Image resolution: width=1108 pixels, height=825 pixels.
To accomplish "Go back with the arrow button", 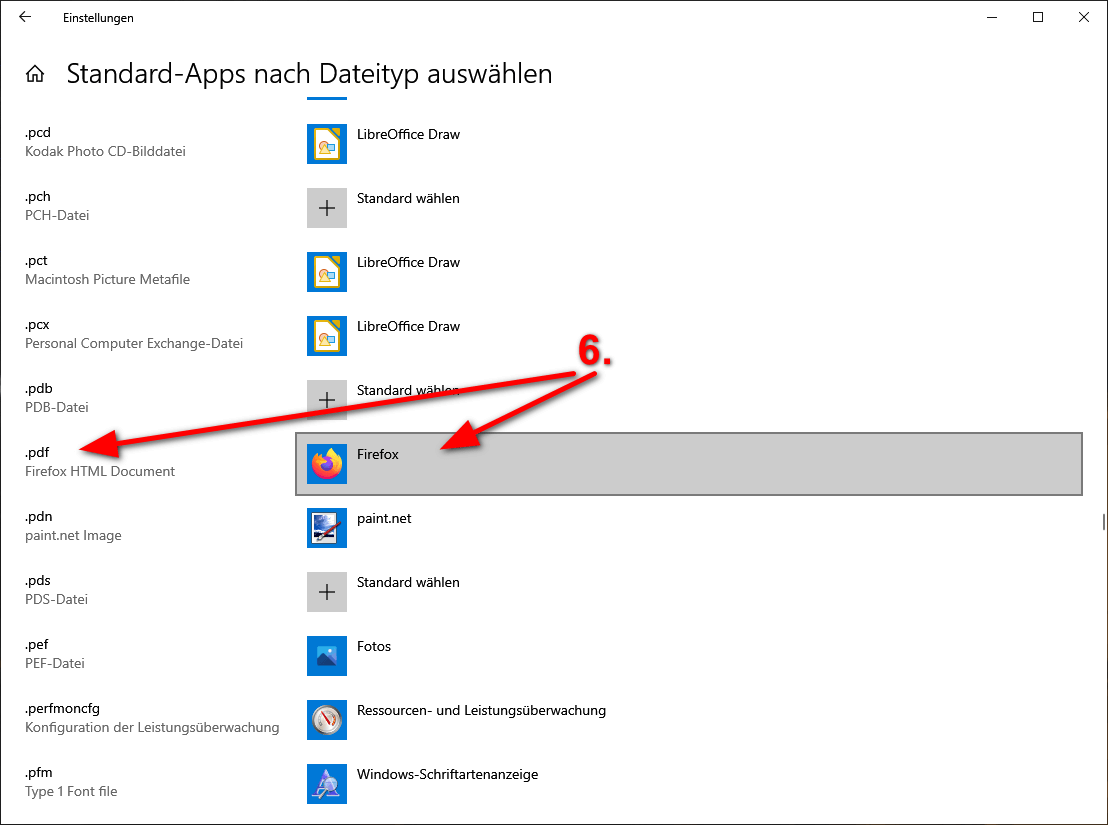I will point(25,17).
